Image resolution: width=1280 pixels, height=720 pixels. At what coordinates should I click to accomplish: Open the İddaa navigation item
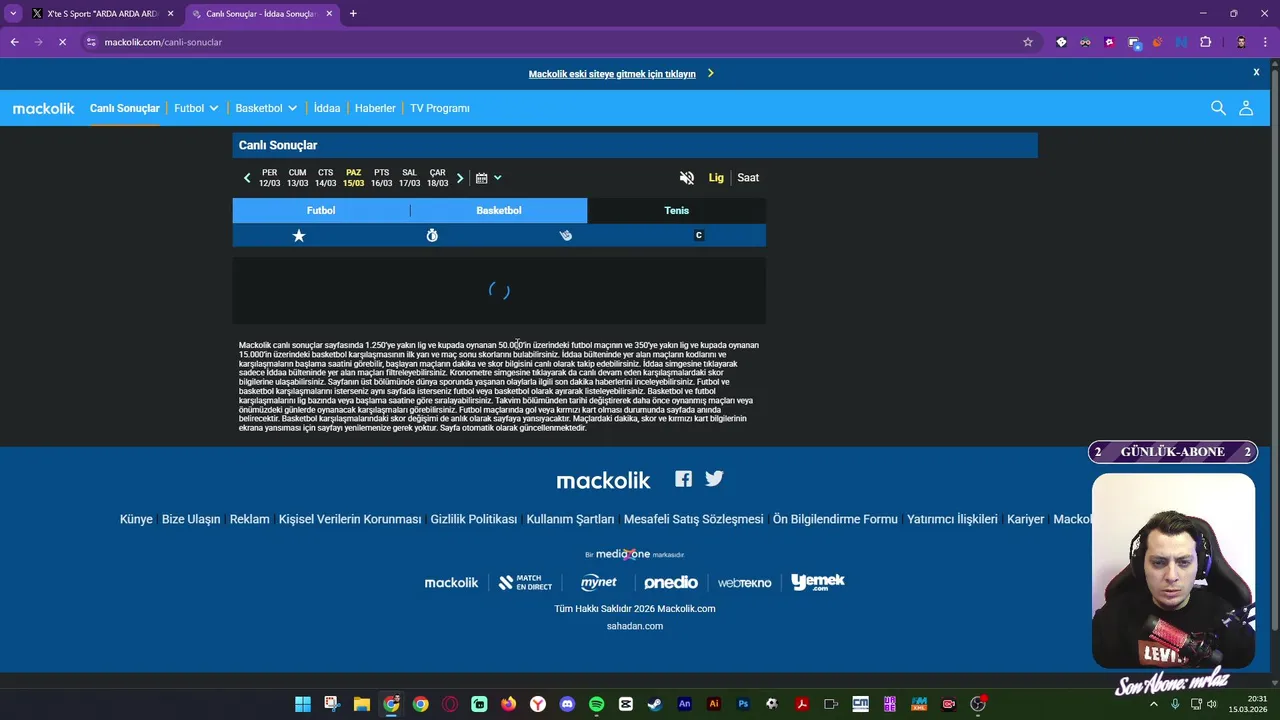(x=327, y=108)
